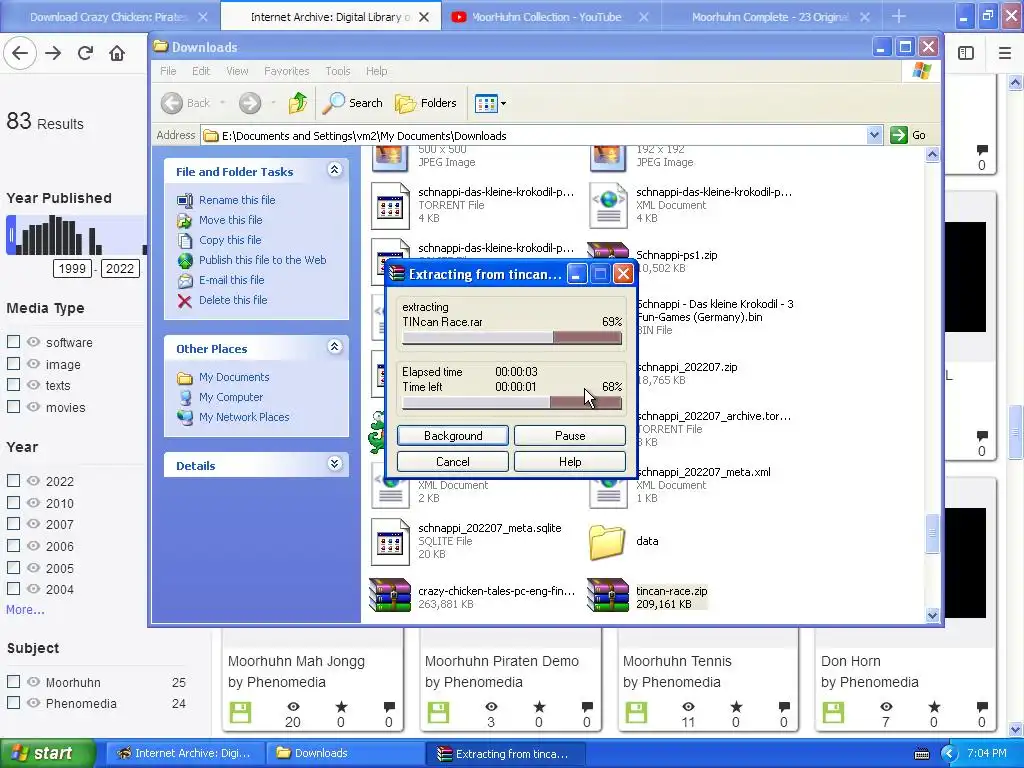Open the Help menu
The image size is (1024, 768).
pyautogui.click(x=376, y=71)
